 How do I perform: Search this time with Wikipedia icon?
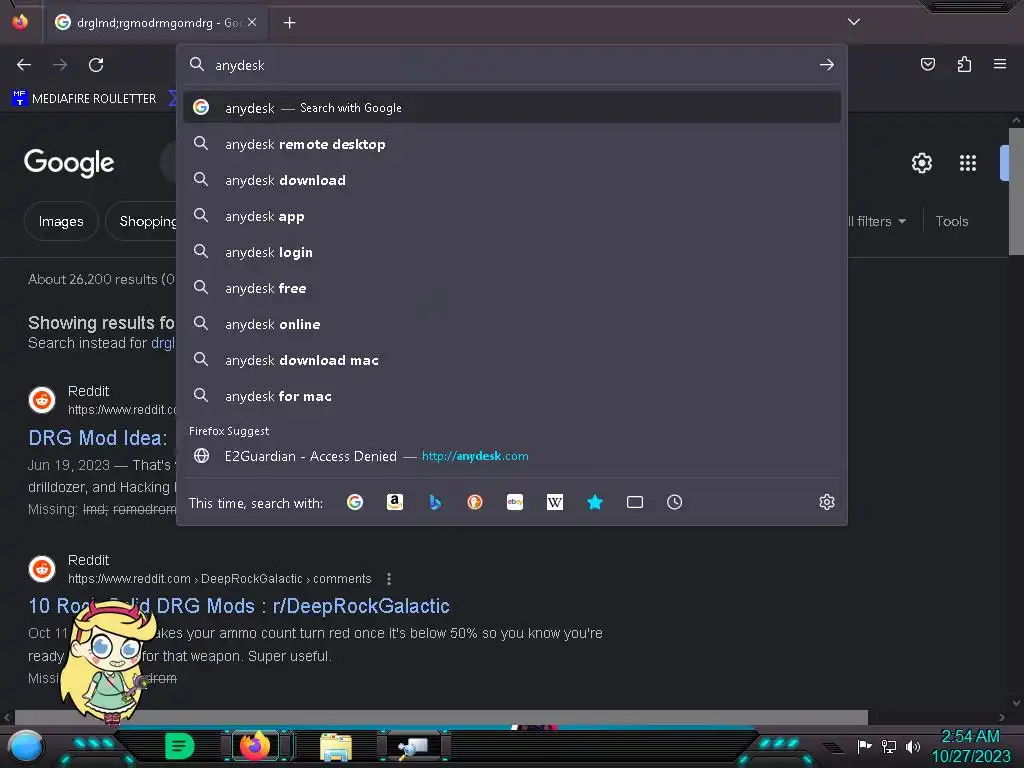click(554, 502)
